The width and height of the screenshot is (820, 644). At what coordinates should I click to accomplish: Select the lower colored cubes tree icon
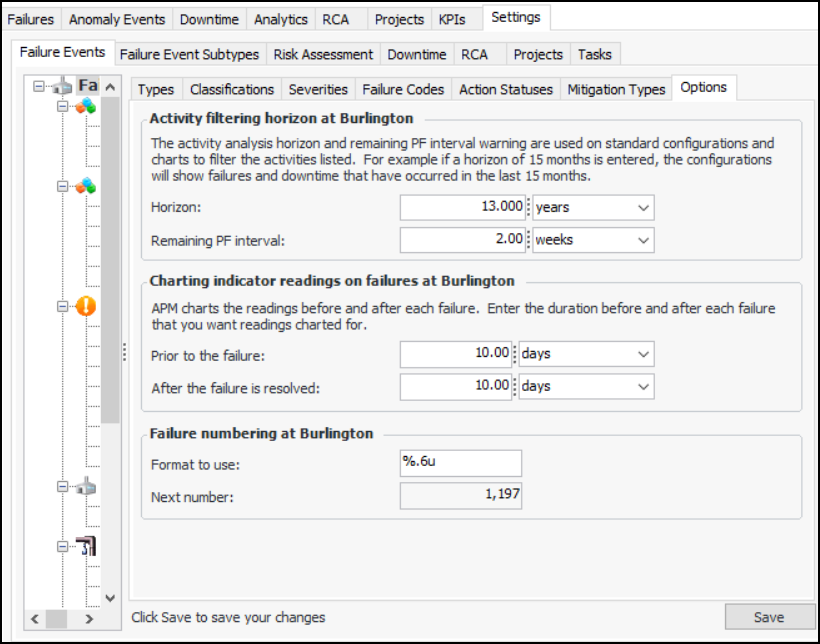(86, 186)
